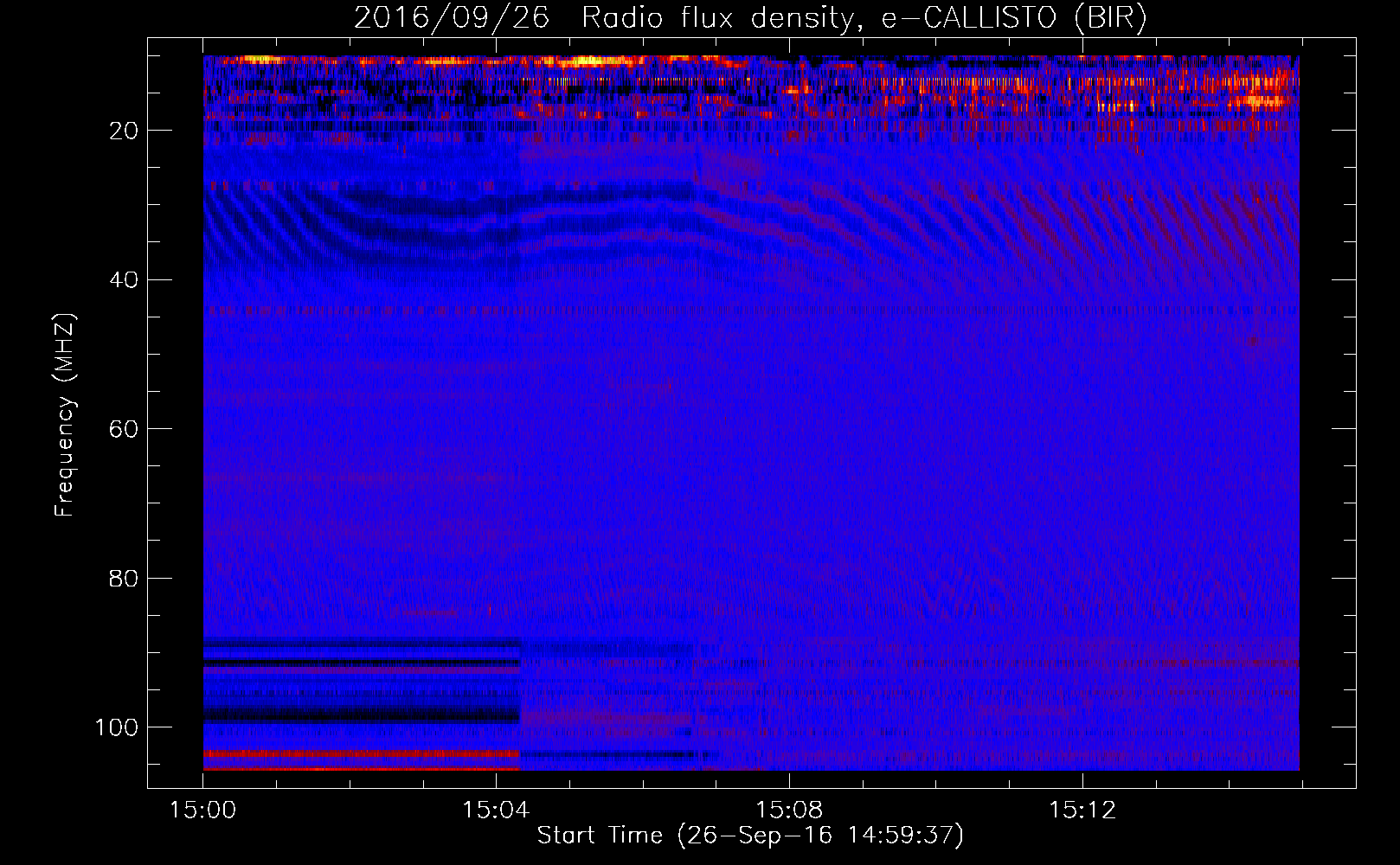The image size is (1400, 865).
Task: Click the 'Frequency (MHZ)' y-axis label
Action: [65, 414]
